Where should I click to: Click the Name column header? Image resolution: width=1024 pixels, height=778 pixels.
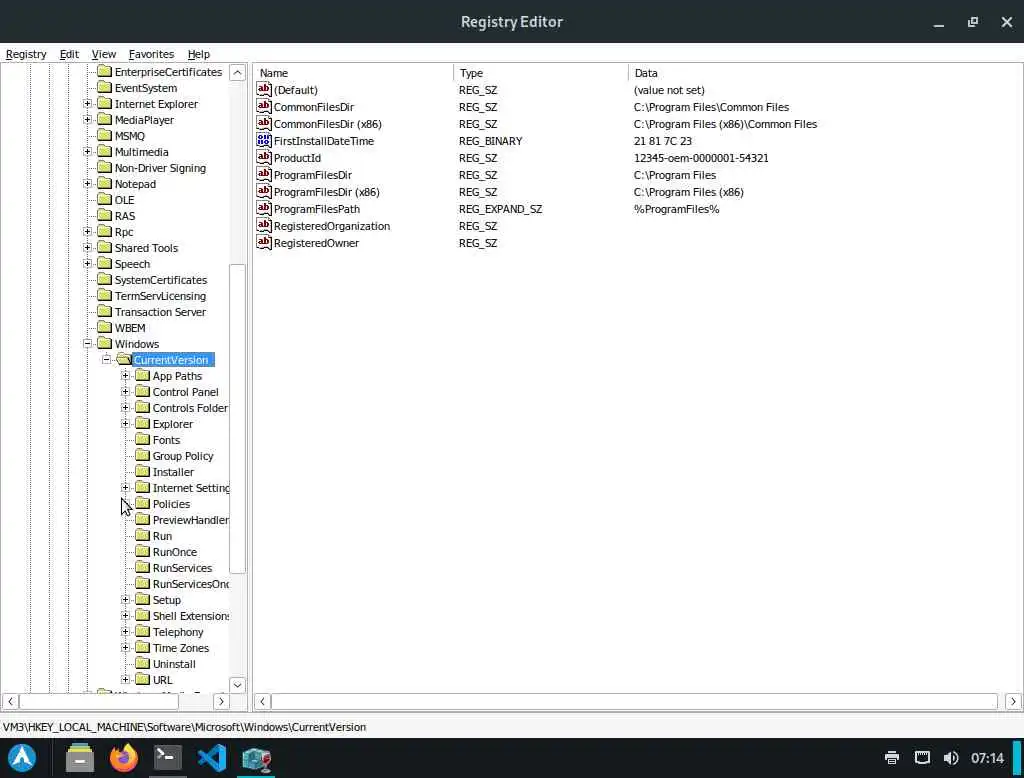coord(353,73)
